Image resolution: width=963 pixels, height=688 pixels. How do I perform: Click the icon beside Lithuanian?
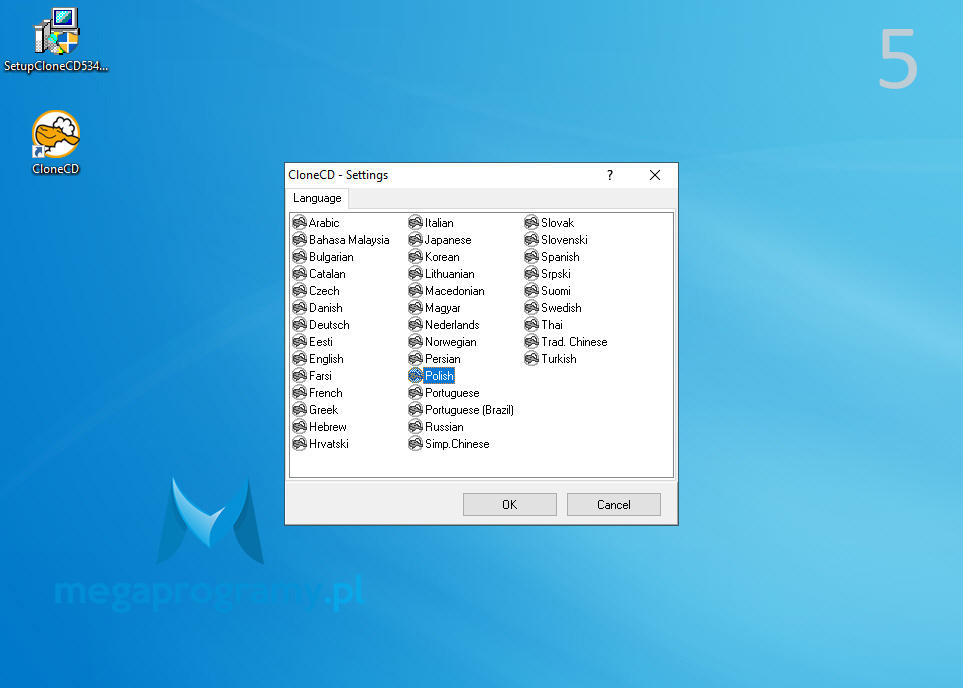coord(416,273)
